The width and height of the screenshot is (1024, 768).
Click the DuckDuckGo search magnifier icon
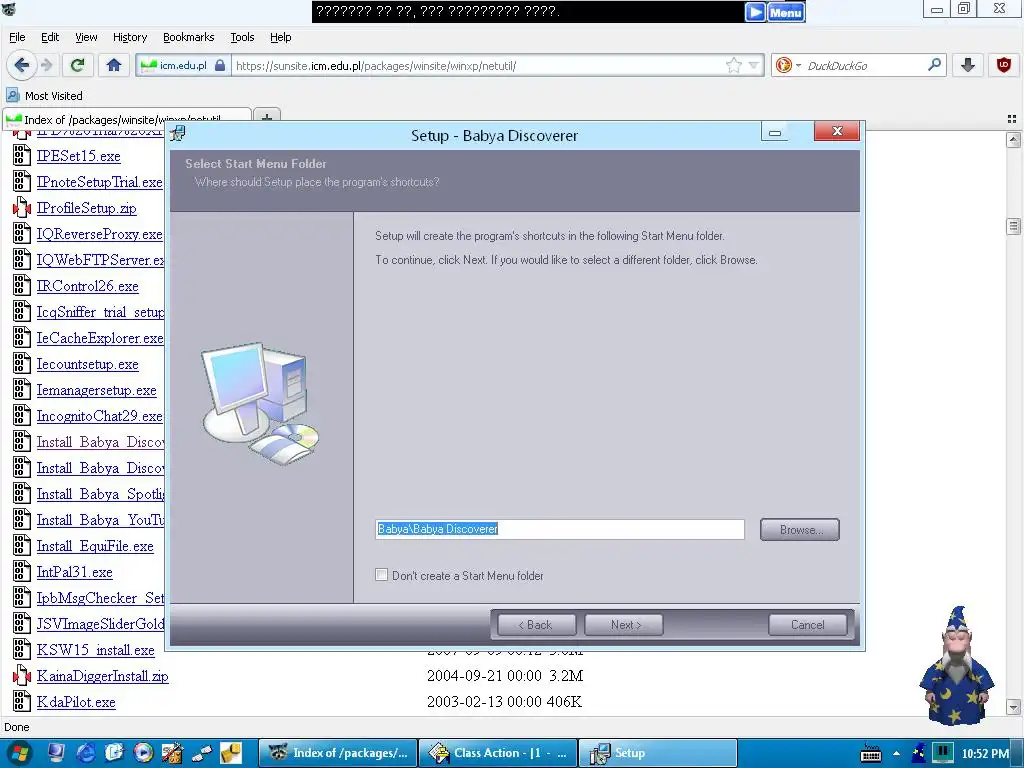point(935,65)
